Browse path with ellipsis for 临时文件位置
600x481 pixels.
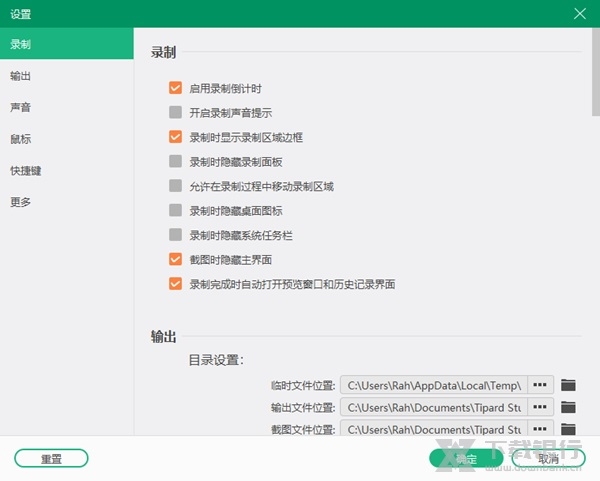point(540,385)
